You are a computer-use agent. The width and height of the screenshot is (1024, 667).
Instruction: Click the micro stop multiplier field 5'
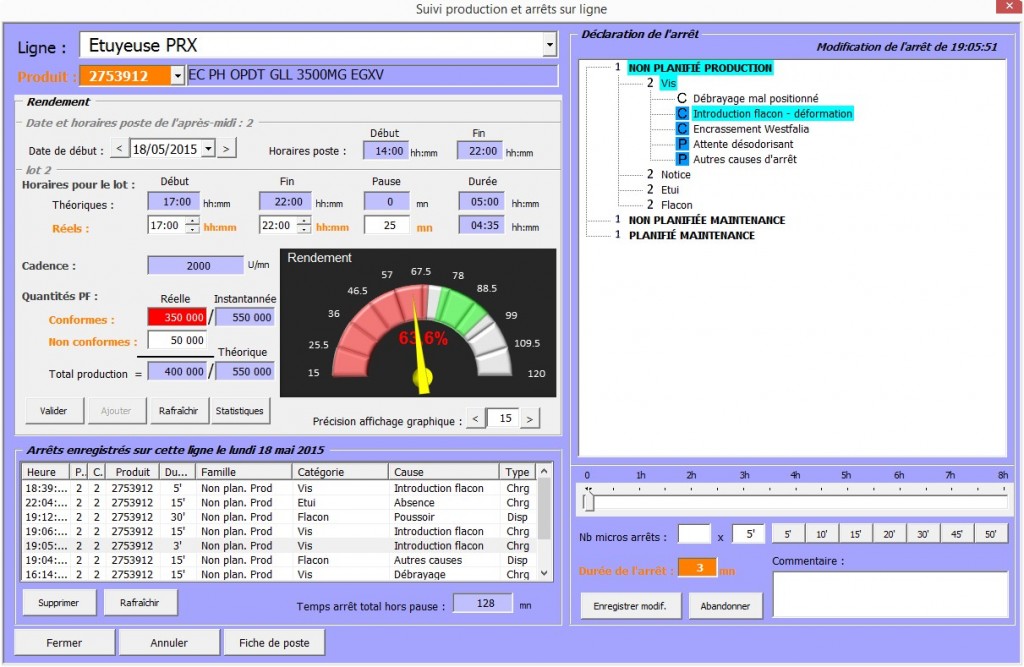(748, 534)
